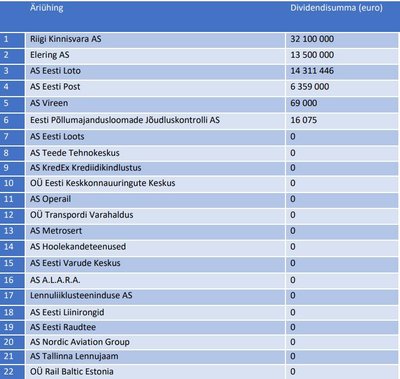Click the value 69 000 for AS Vireen
The width and height of the screenshot is (400, 379).
(304, 103)
